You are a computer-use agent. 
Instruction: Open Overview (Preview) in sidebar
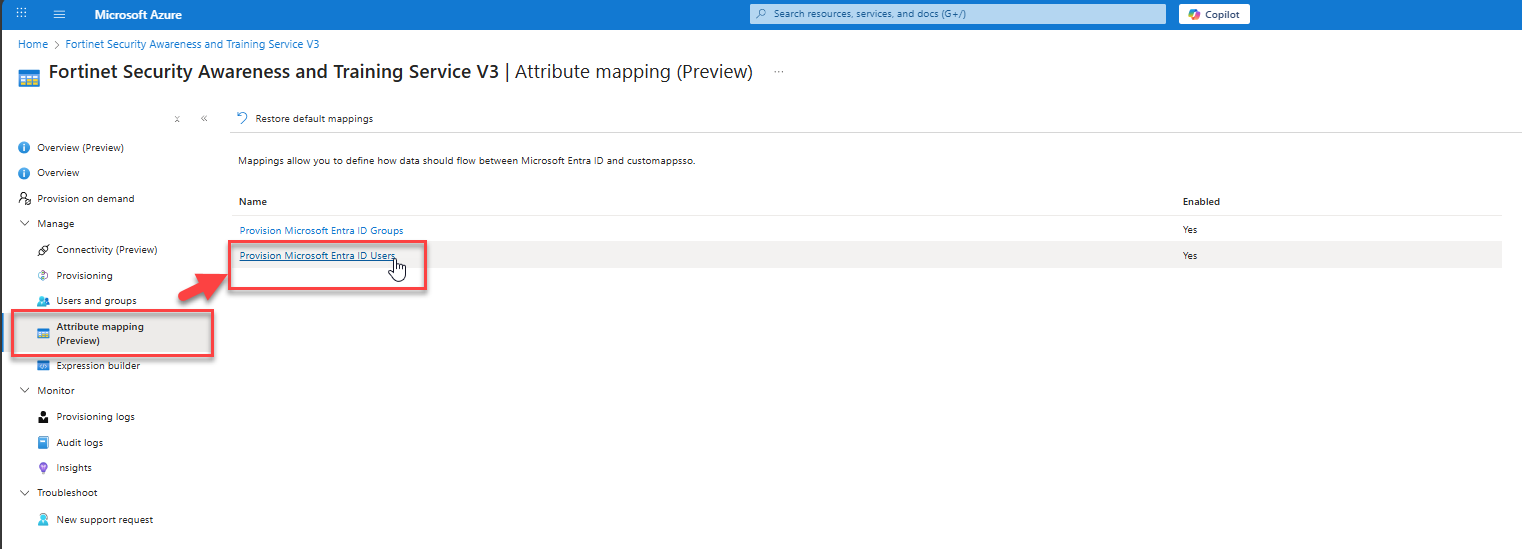click(x=80, y=148)
